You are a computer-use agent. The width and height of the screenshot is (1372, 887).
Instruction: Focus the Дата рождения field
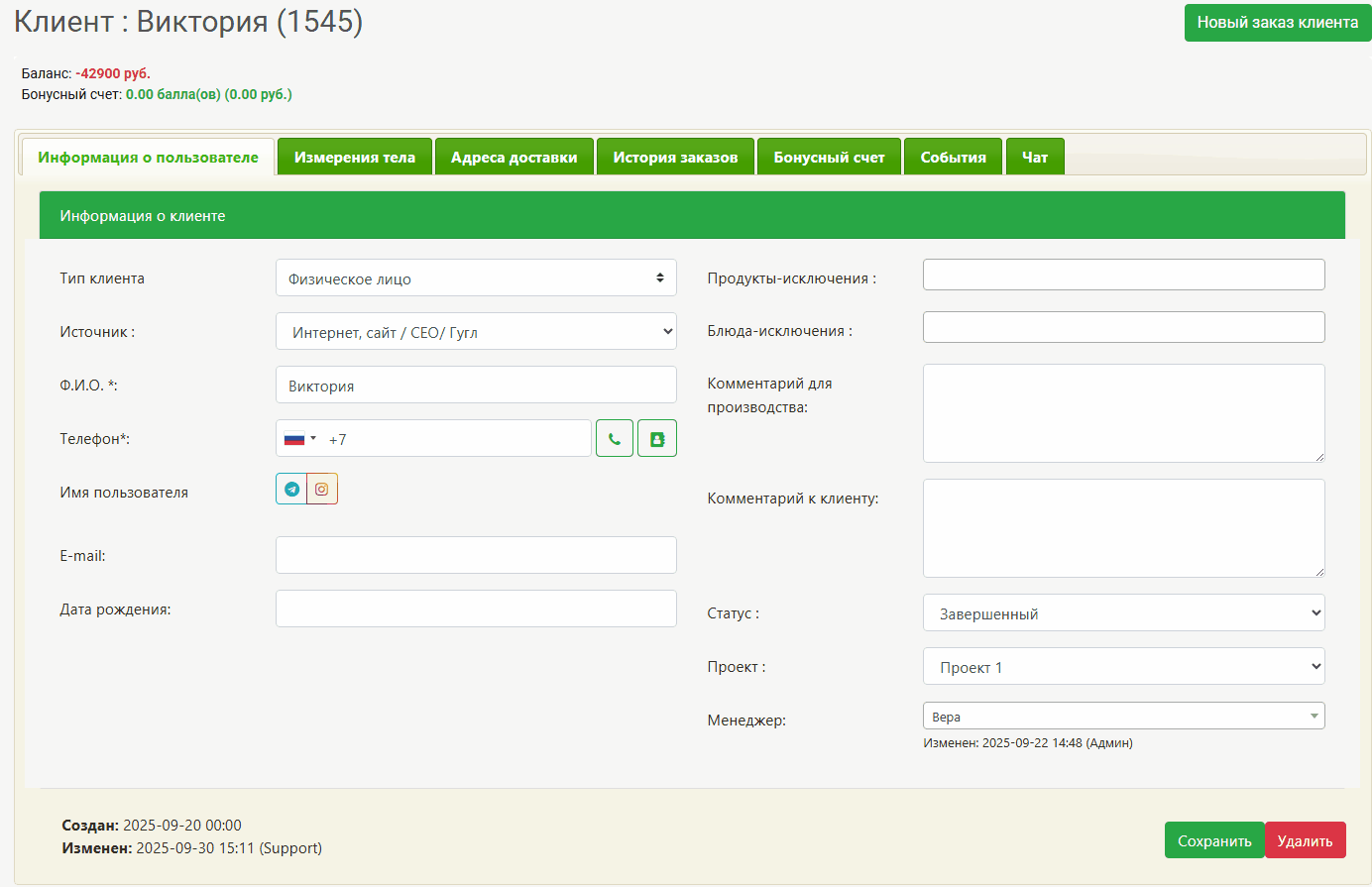point(476,609)
